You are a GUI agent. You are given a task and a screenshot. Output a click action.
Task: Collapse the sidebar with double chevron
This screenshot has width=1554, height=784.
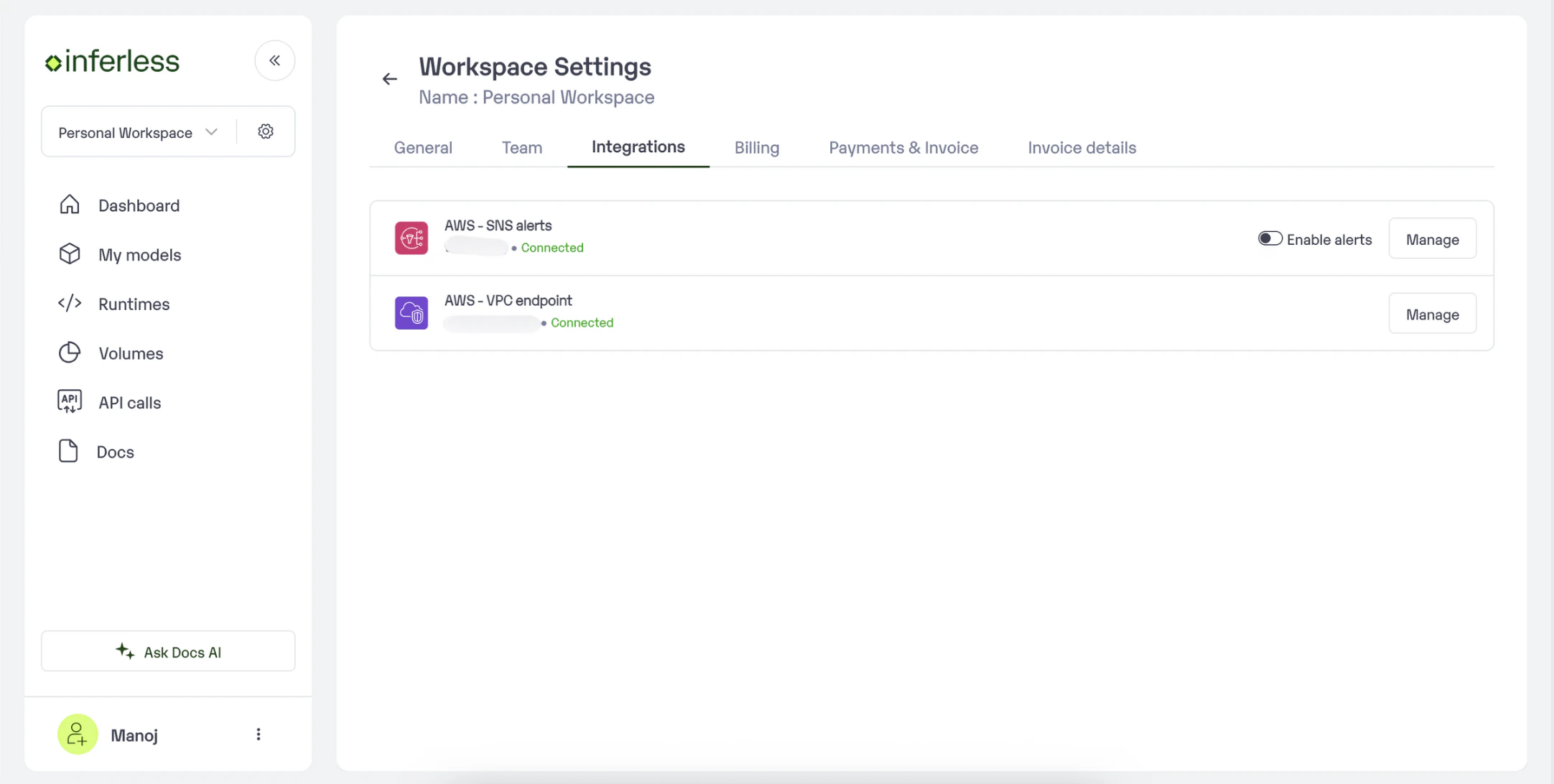click(274, 60)
